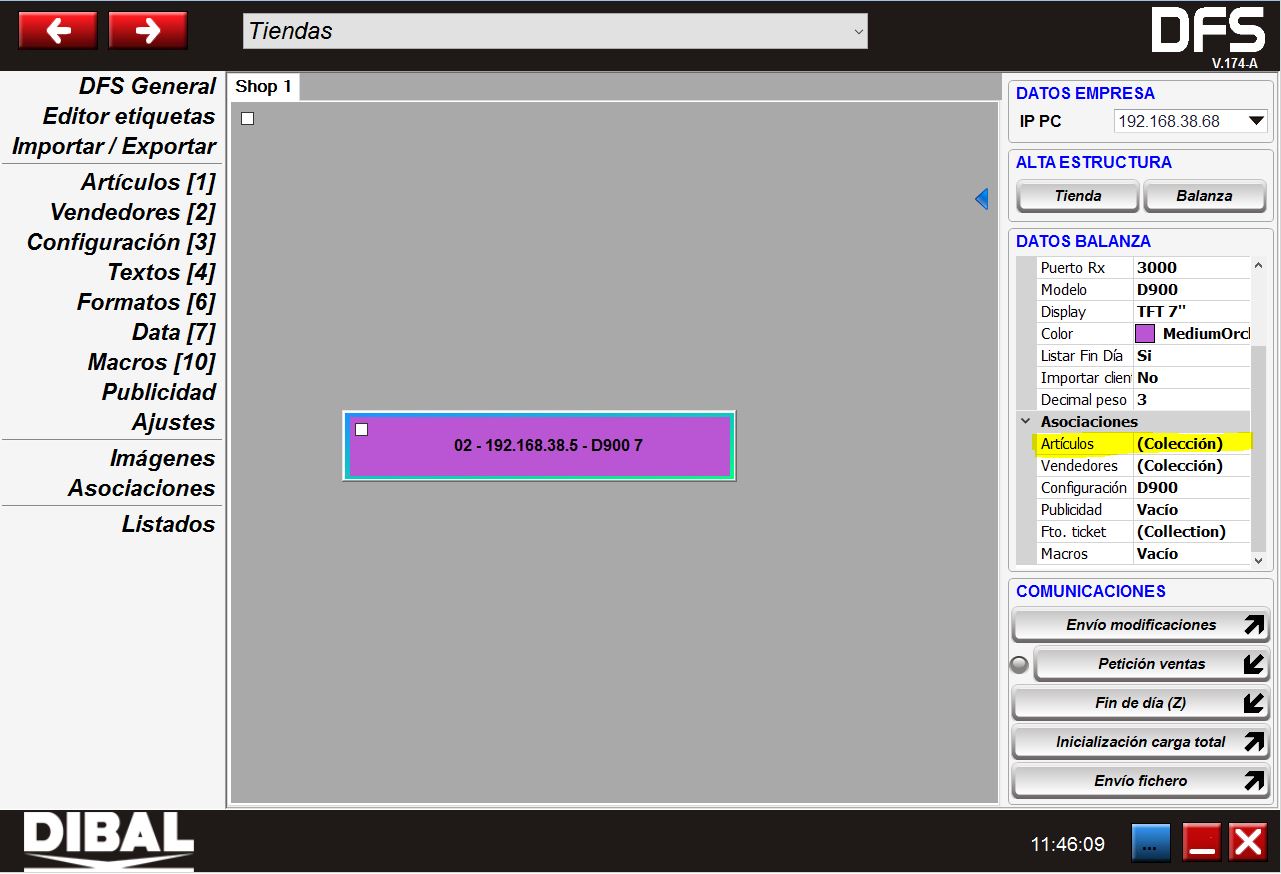Click the red X close button
This screenshot has width=1281, height=874.
tap(1248, 843)
